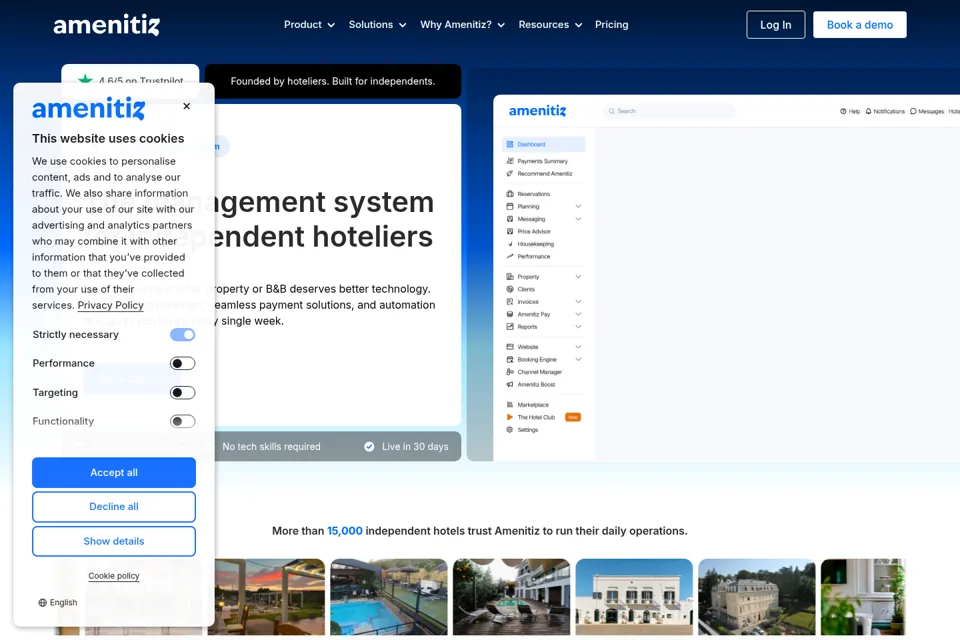Expand the Resources dropdown
Screen dimensions: 960x640
pyautogui.click(x=550, y=24)
